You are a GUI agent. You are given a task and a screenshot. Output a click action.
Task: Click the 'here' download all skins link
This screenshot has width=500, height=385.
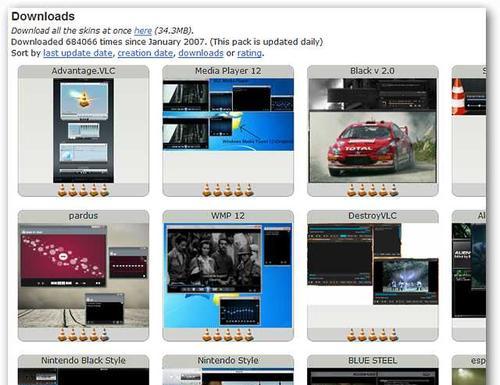[x=143, y=31]
